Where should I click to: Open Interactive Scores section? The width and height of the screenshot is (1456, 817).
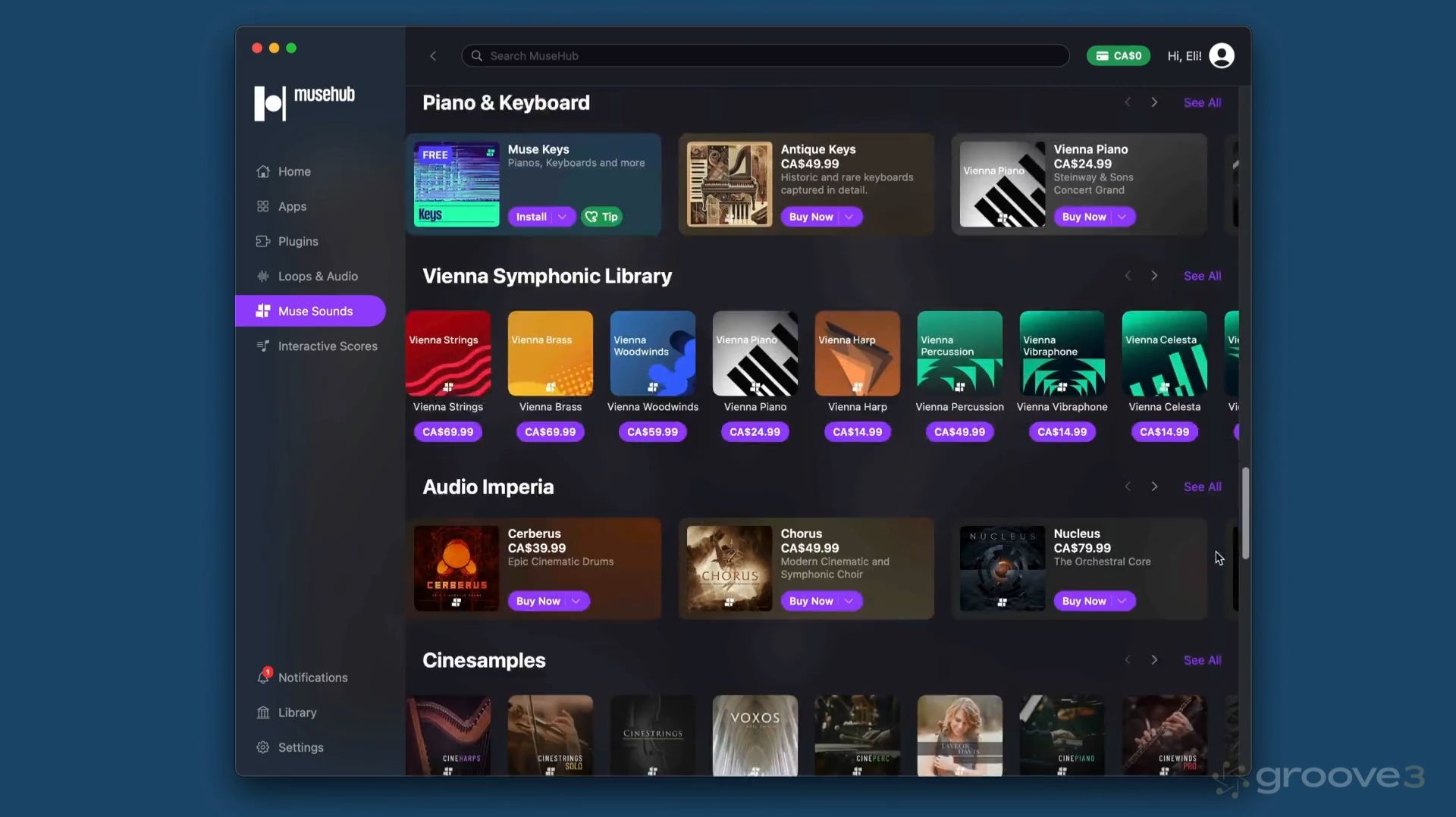(328, 346)
